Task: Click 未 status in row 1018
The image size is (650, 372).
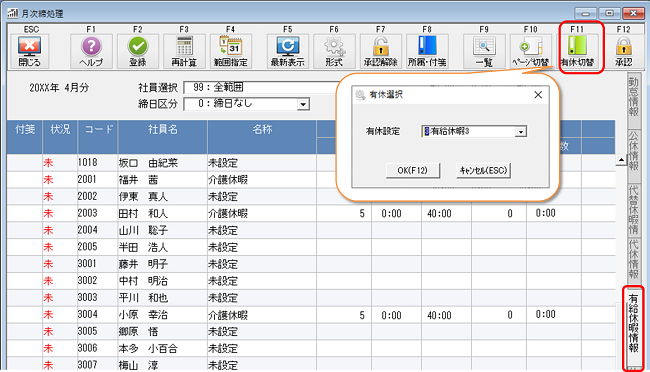Action: click(49, 163)
